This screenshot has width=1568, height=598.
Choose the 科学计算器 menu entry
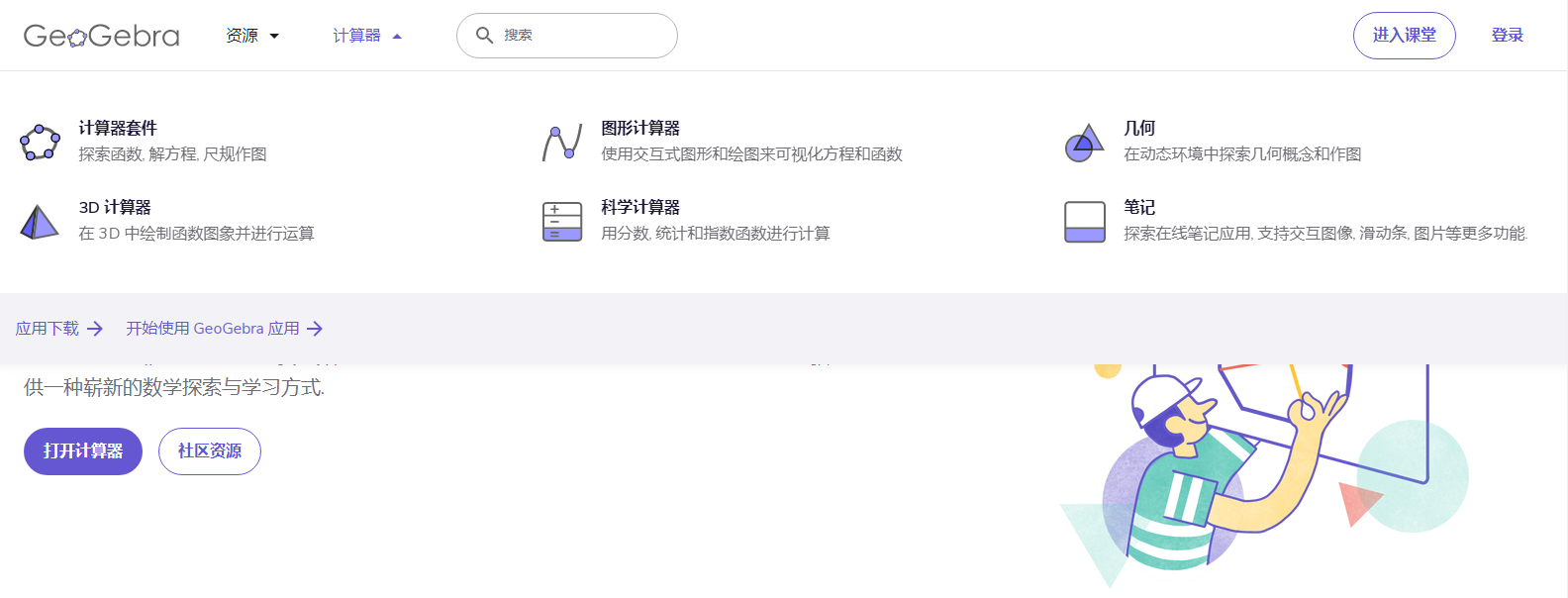[x=640, y=208]
